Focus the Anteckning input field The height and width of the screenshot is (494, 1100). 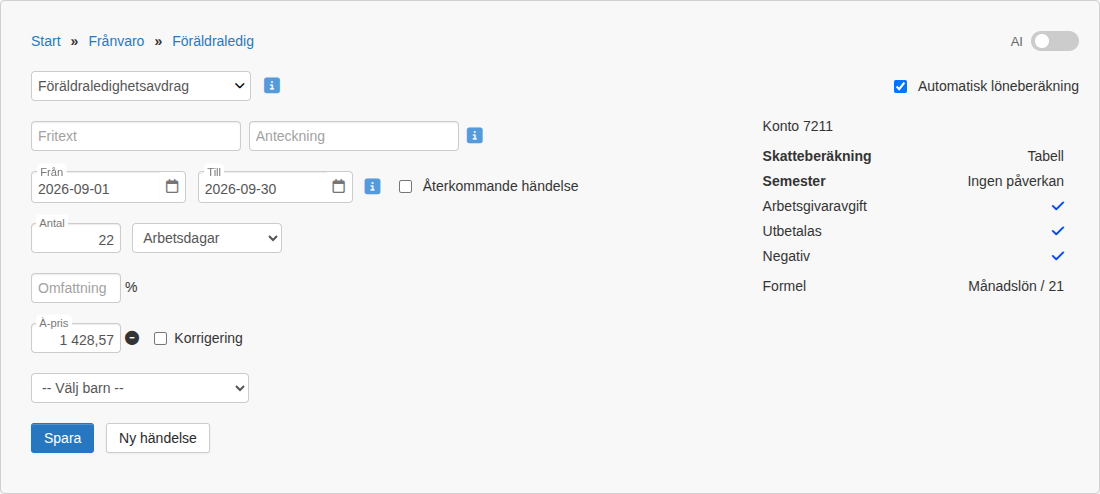point(354,136)
